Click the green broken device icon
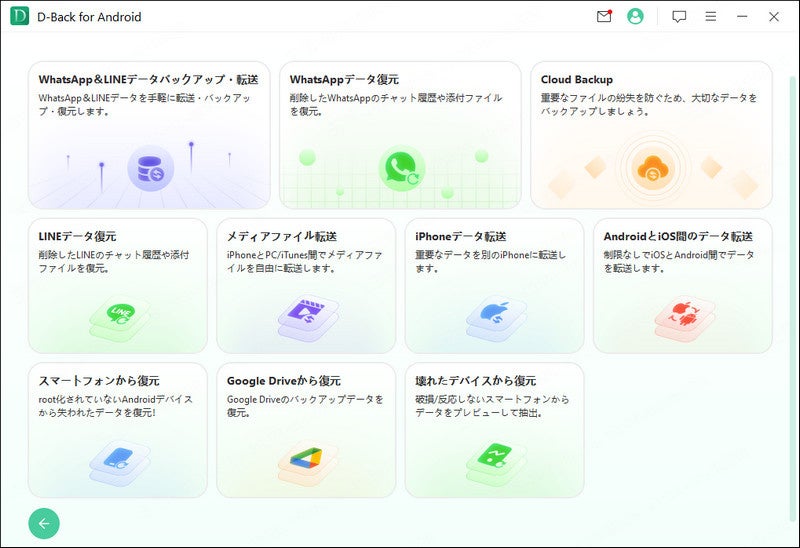Viewport: 800px width, 548px height. (496, 463)
